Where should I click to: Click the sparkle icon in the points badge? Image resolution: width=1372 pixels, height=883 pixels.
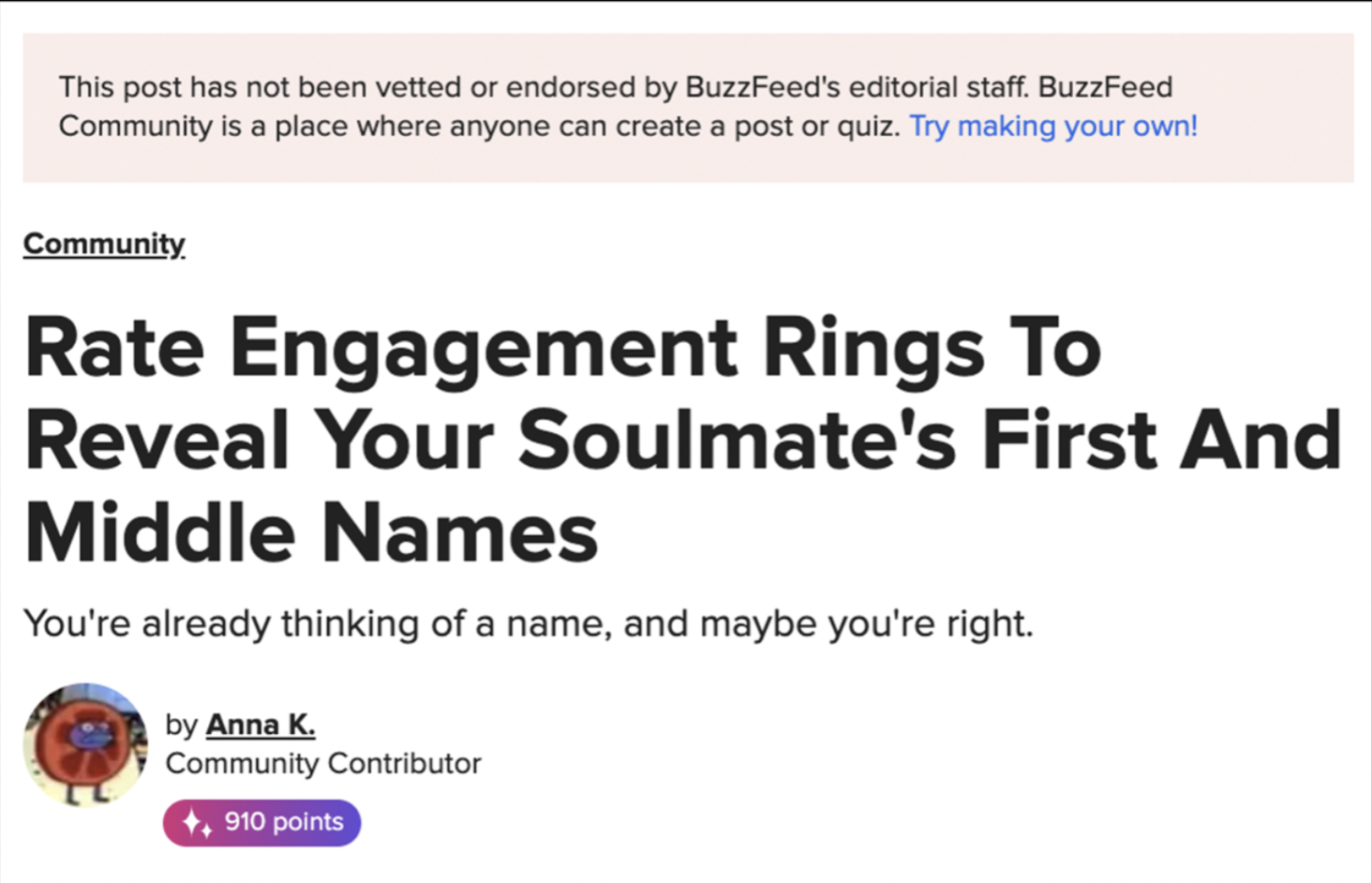(x=197, y=822)
